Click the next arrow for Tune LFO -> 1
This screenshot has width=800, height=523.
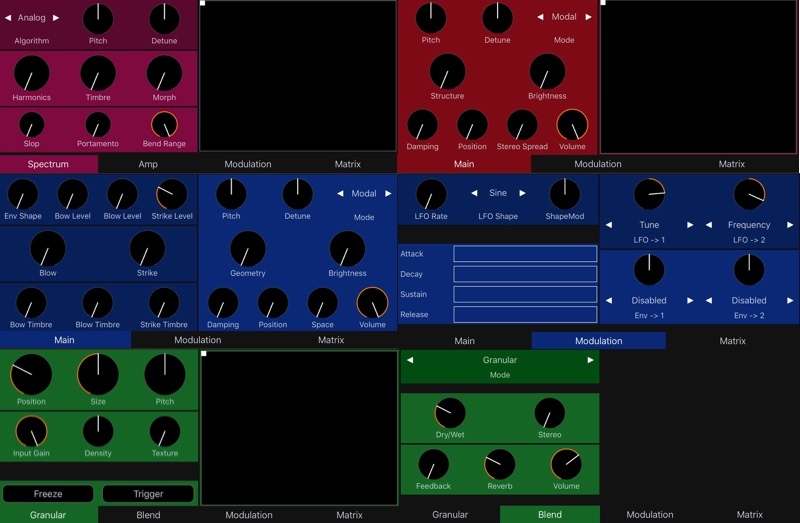coord(690,225)
